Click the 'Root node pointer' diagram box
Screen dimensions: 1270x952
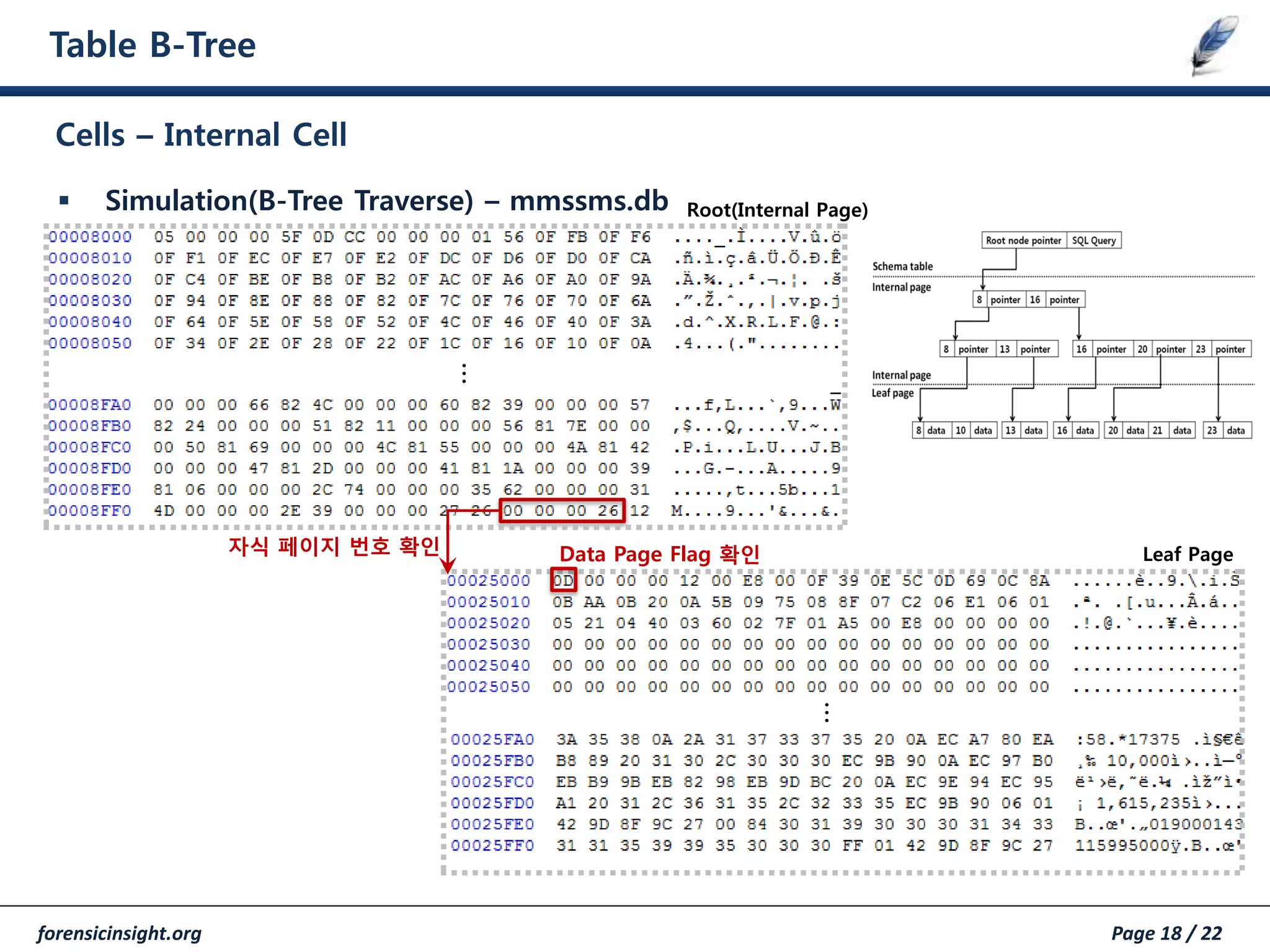tap(1024, 240)
